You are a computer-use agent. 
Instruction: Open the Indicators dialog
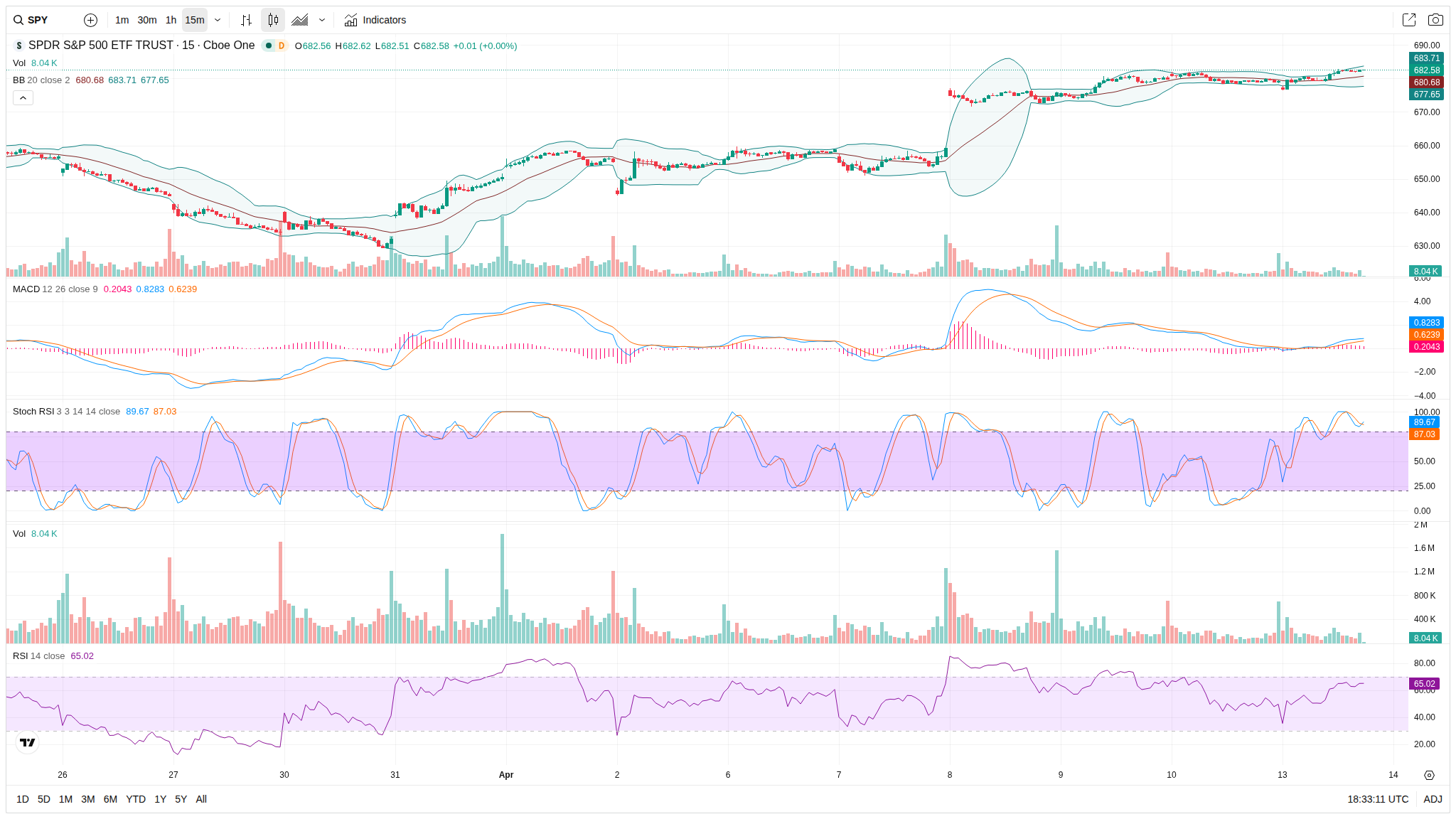tap(375, 20)
